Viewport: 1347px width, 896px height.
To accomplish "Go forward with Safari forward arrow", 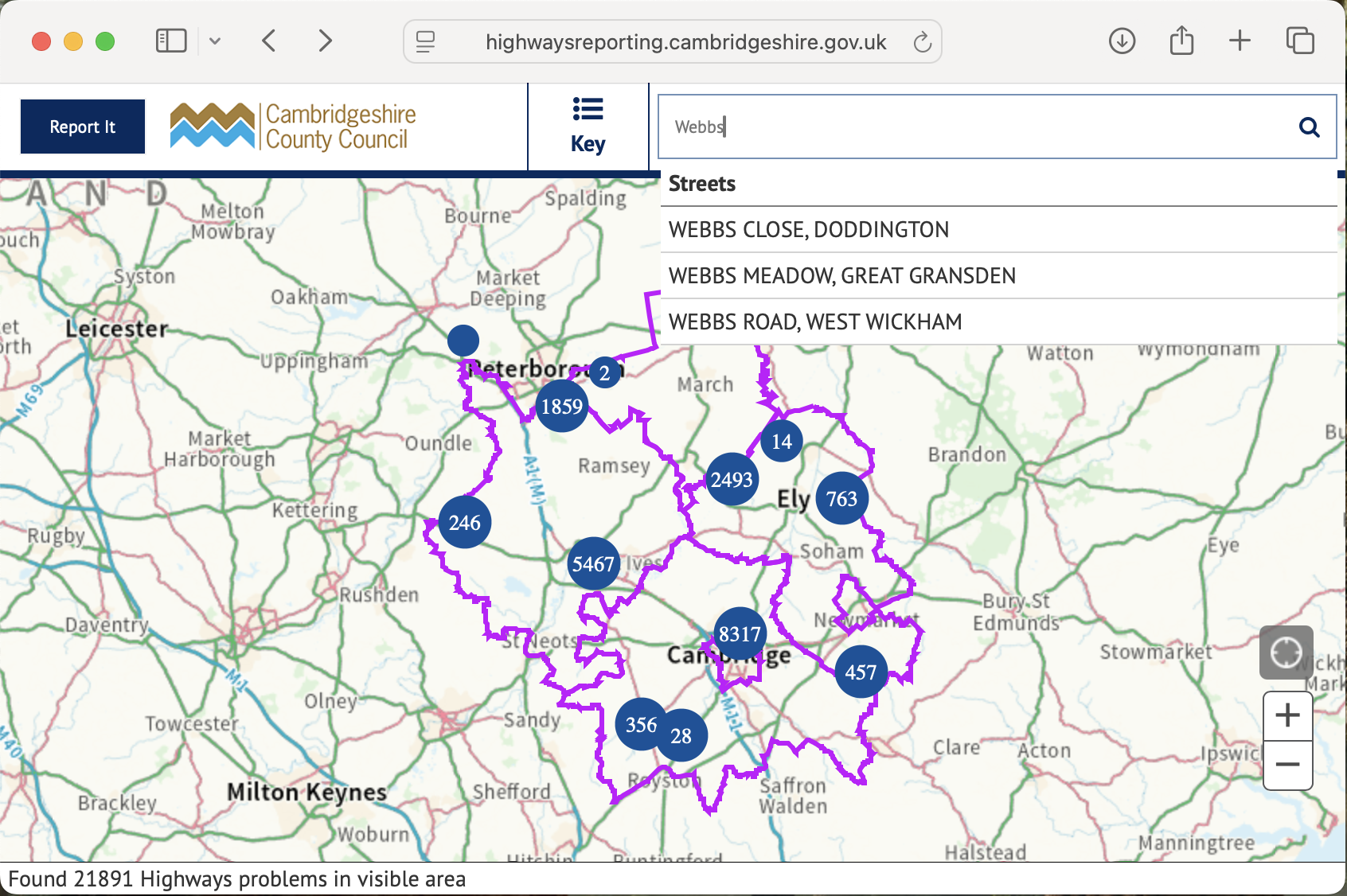I will [x=325, y=41].
